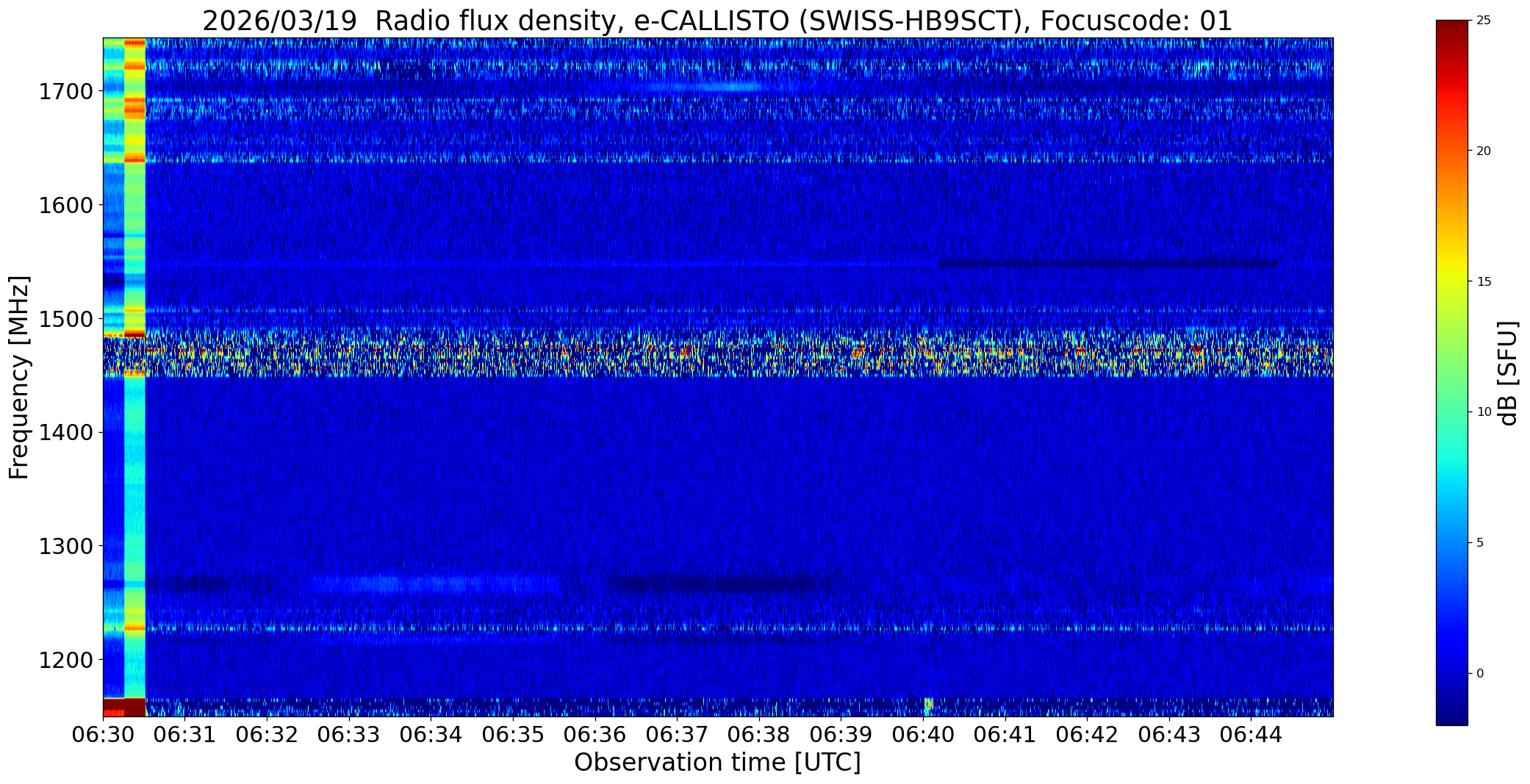Click the 06:32 time tick label
The width and height of the screenshot is (1530, 784).
pos(267,735)
